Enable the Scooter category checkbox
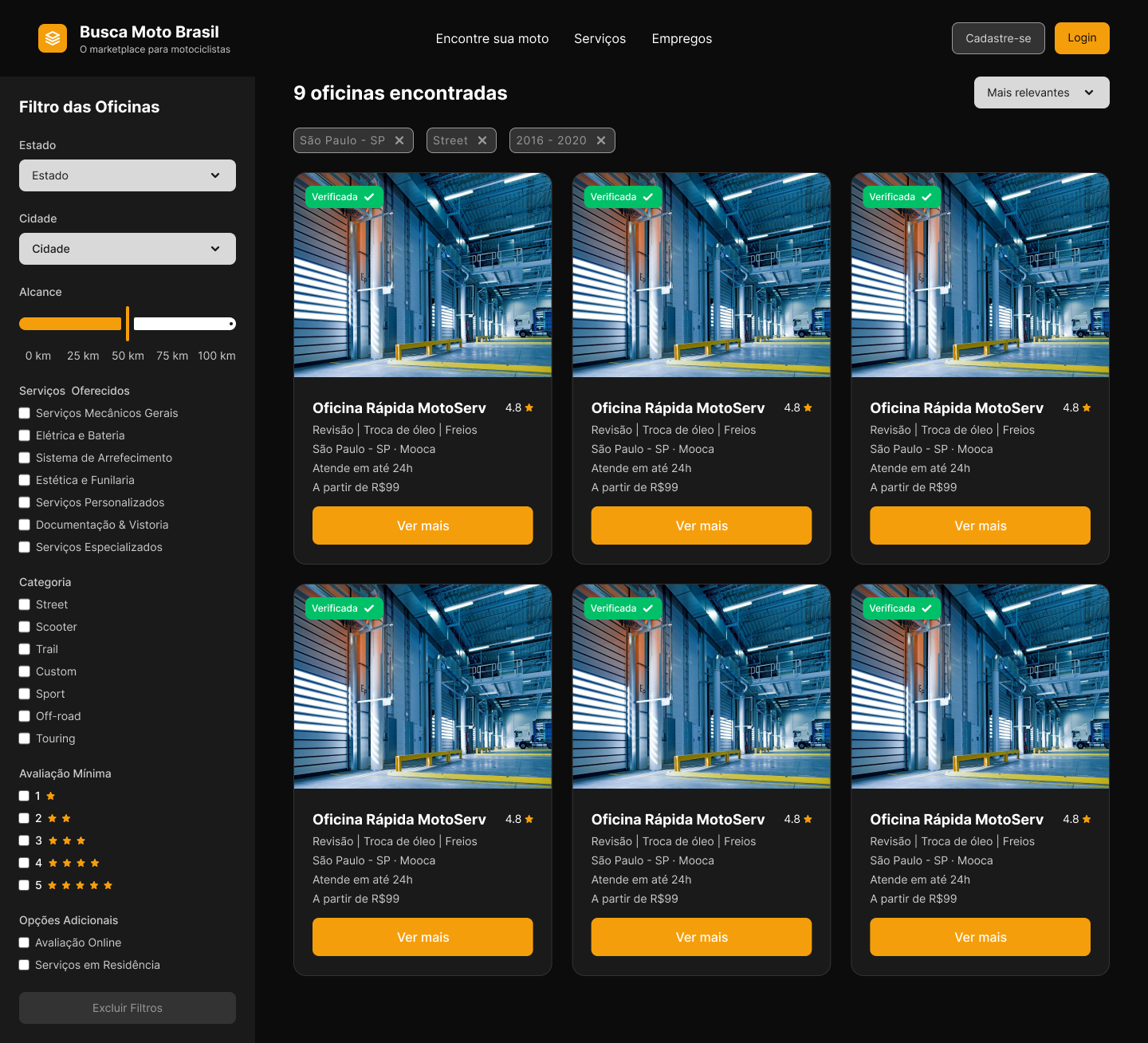 pos(25,627)
